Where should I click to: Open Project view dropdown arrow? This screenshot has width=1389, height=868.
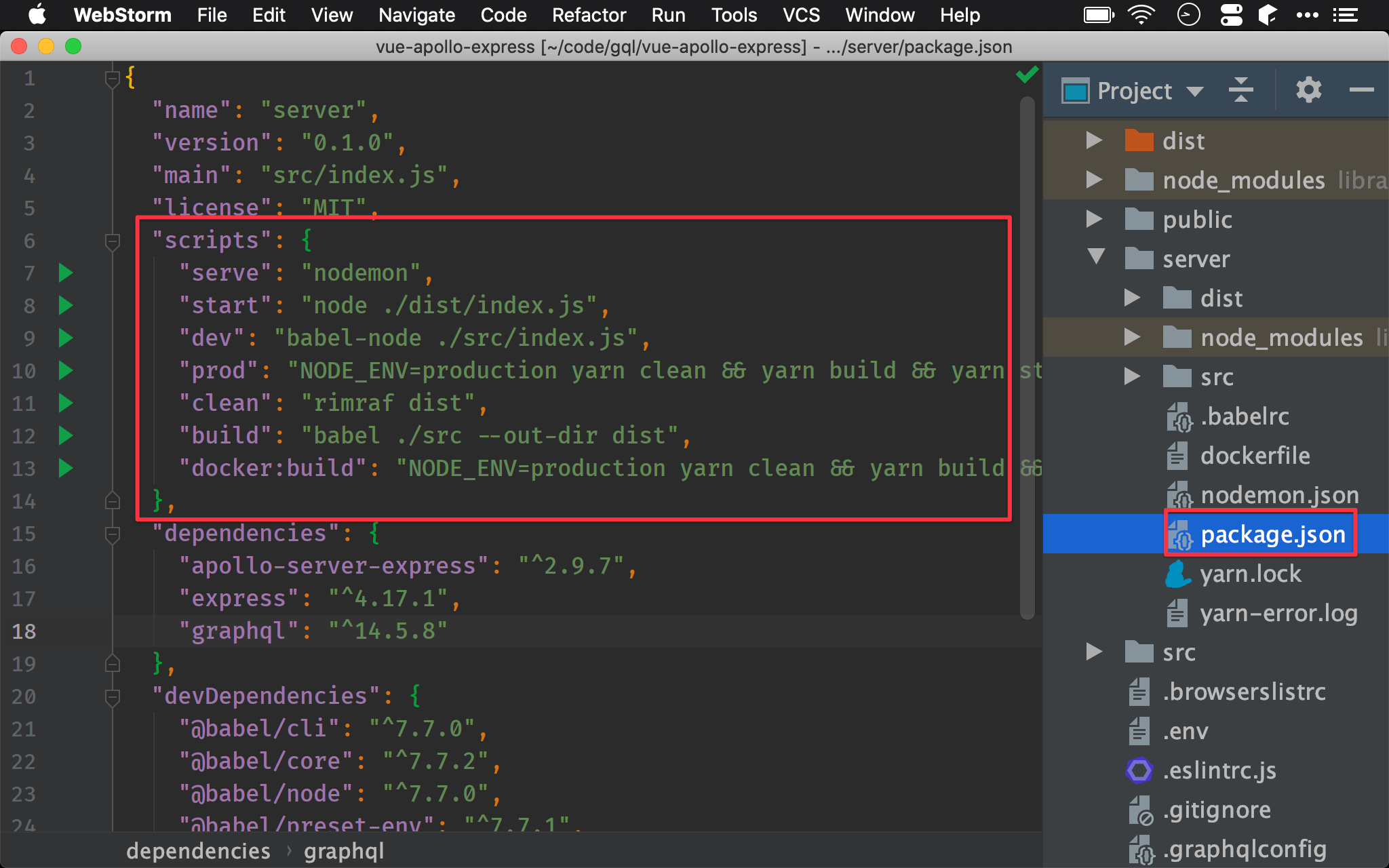[x=1195, y=92]
